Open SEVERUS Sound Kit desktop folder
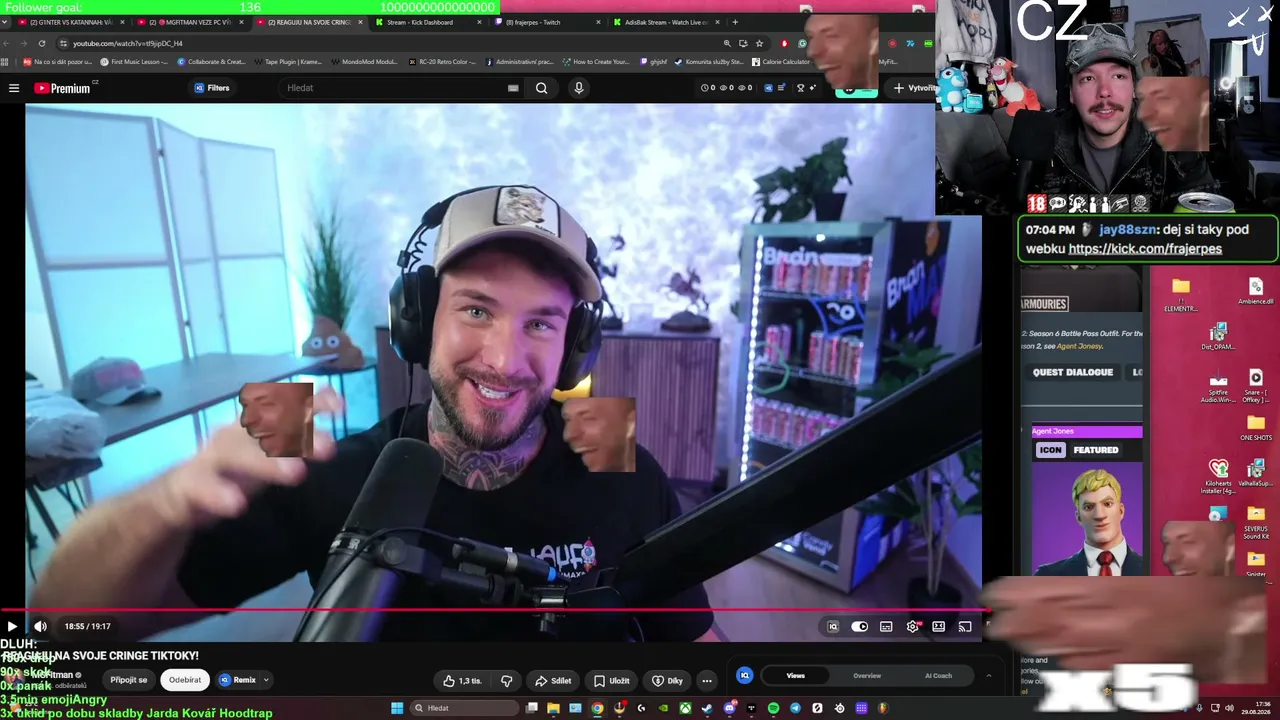This screenshot has width=1280, height=720. [x=1256, y=523]
